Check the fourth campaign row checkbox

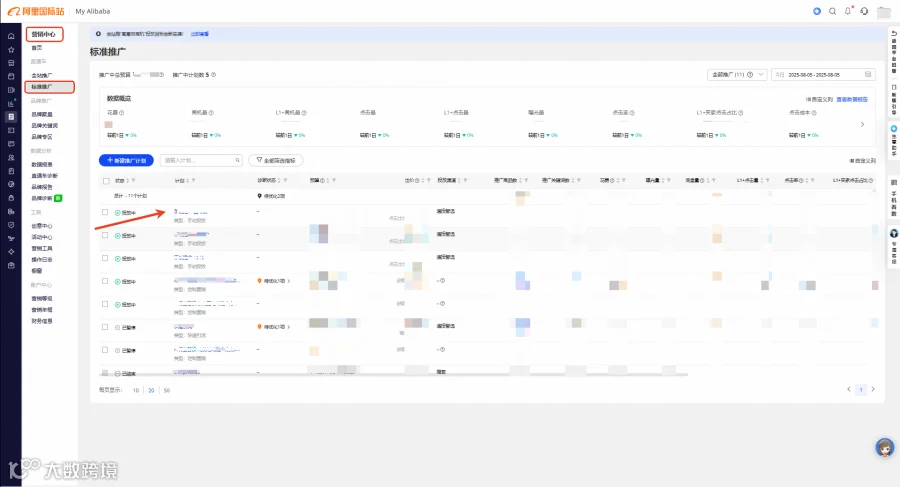point(105,281)
